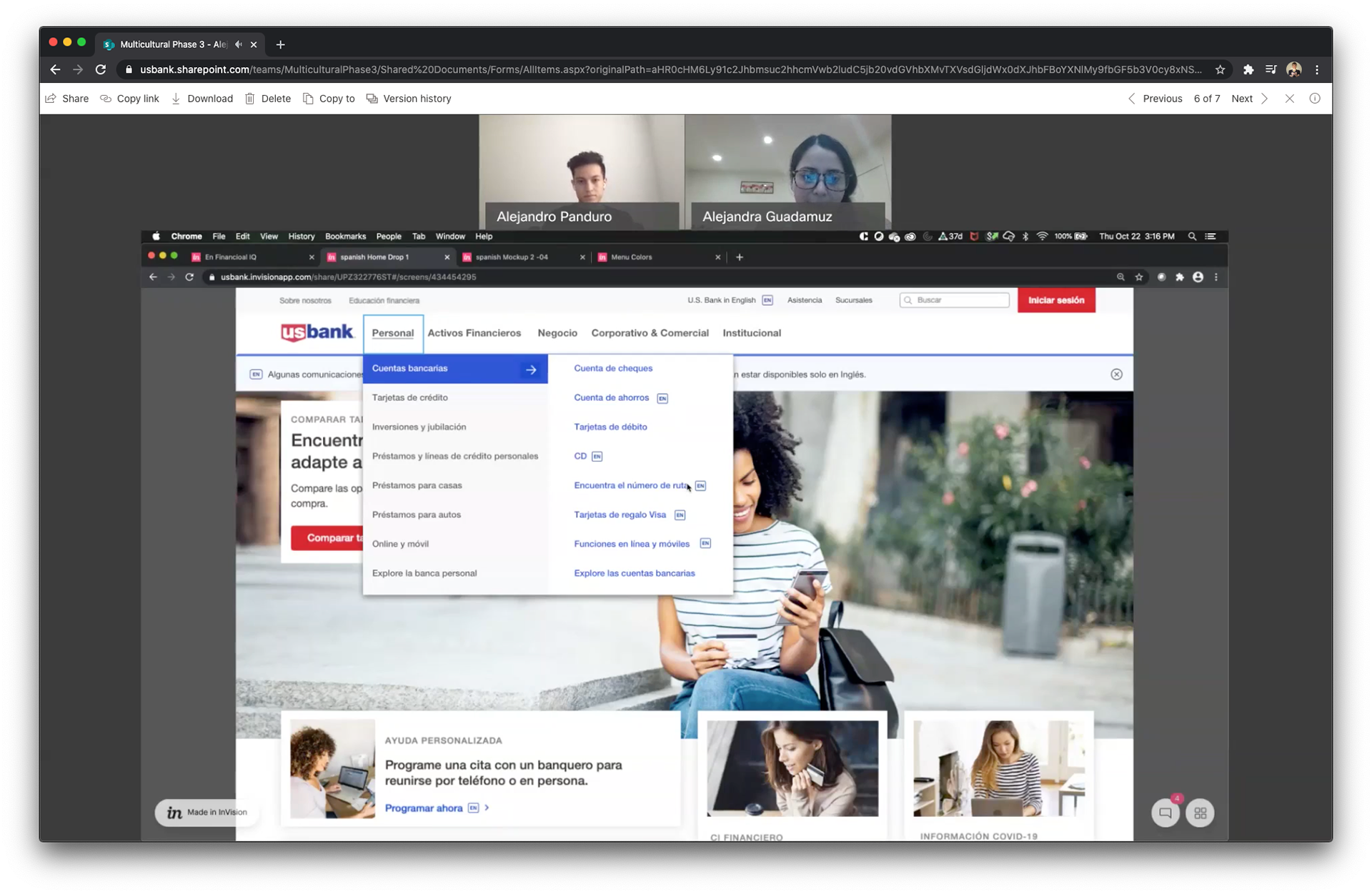
Task: Open Explore las cuentas bancarias link
Action: point(634,573)
